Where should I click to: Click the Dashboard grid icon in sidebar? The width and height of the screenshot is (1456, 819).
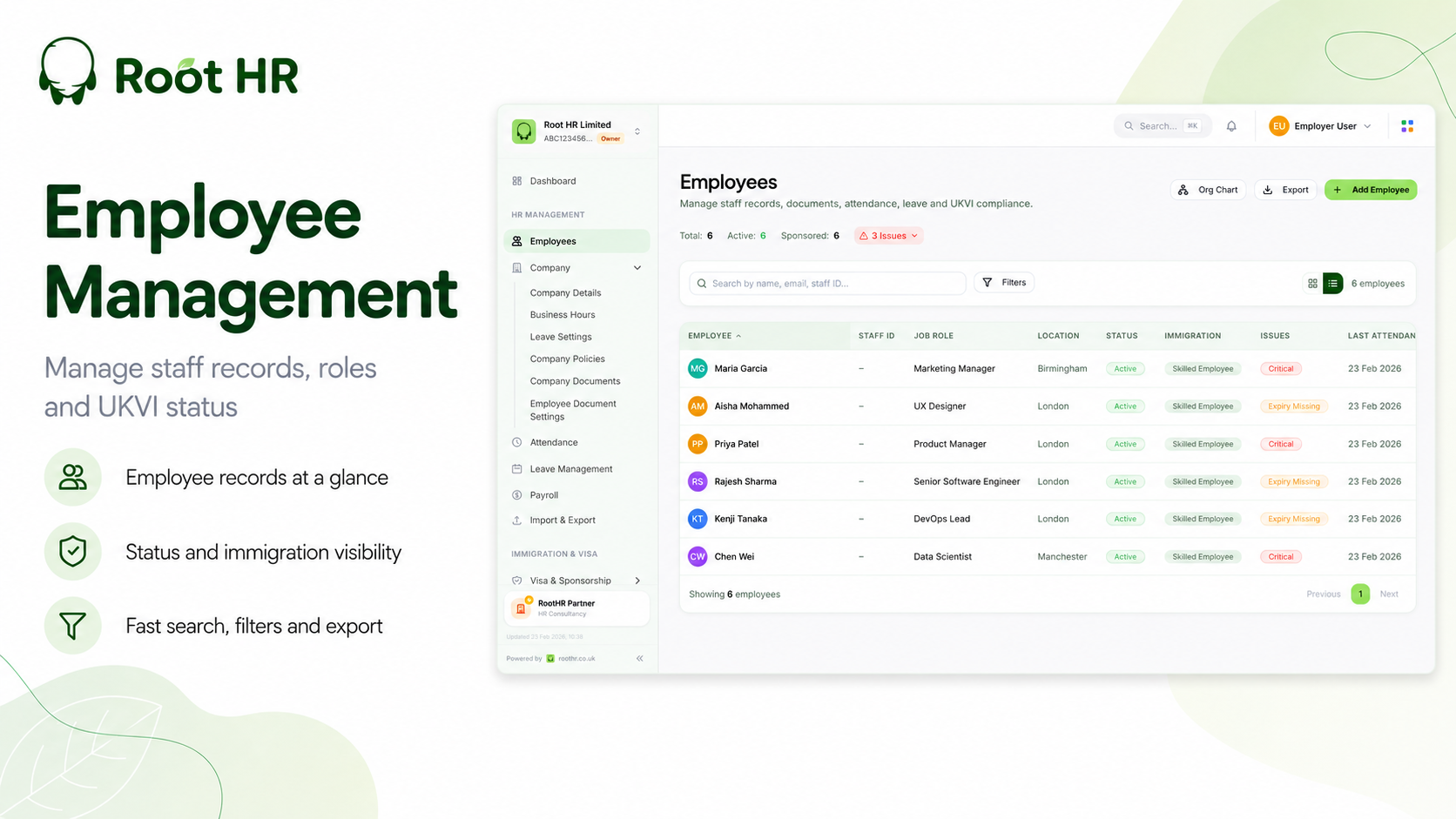517,181
